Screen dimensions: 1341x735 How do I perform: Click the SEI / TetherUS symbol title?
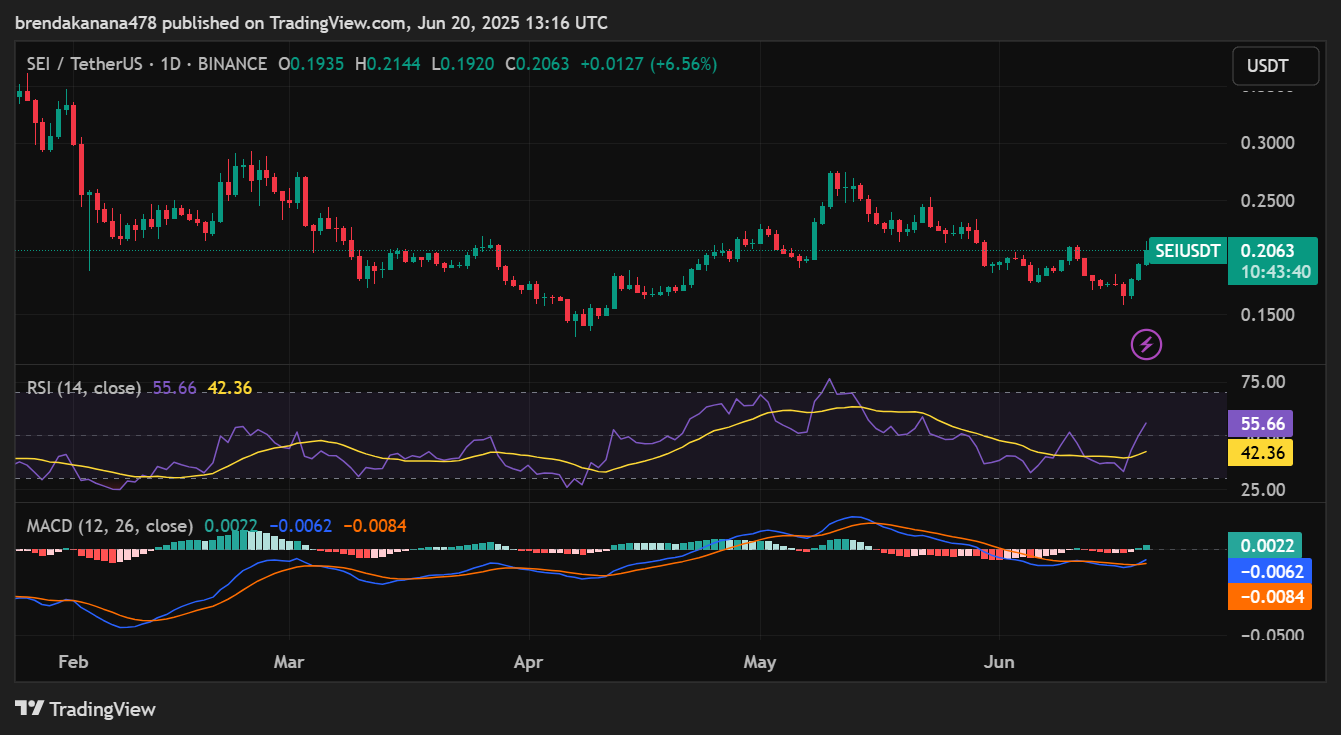85,64
